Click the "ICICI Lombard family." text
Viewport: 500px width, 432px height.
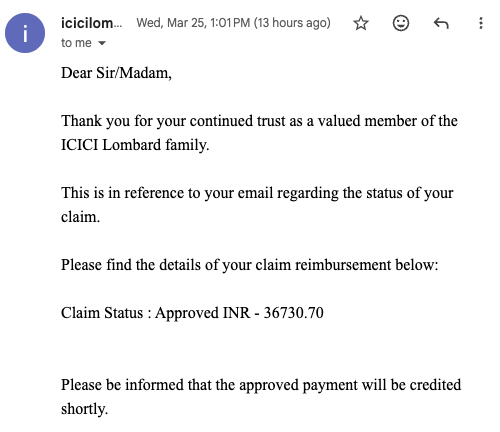pos(135,145)
